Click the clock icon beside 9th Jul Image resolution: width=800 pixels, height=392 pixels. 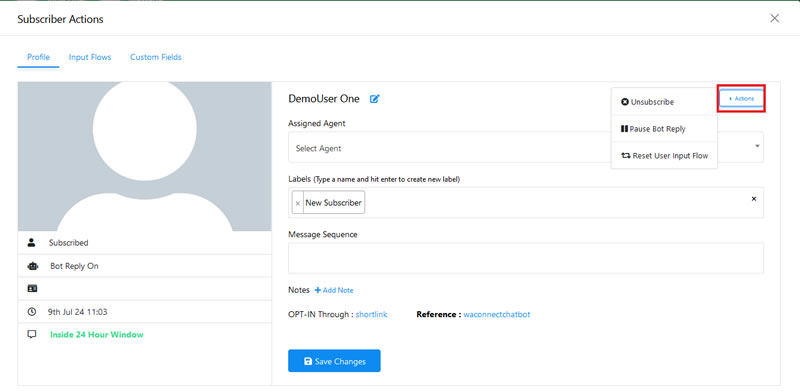click(32, 311)
